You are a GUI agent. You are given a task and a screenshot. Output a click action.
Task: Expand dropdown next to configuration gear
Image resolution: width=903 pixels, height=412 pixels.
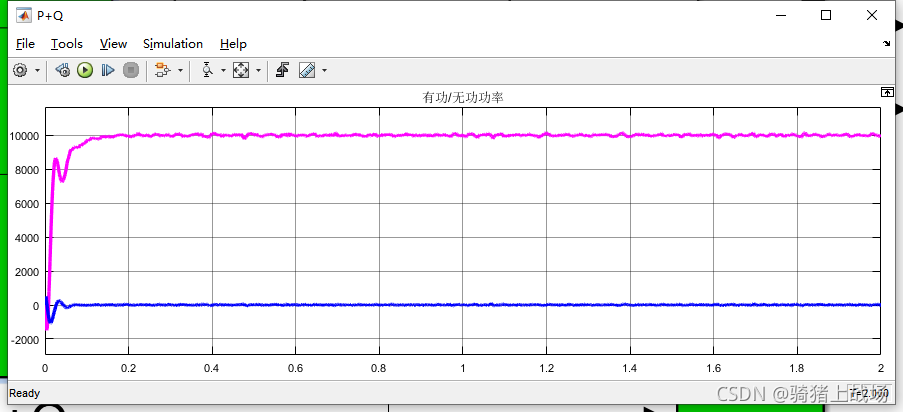coord(37,70)
